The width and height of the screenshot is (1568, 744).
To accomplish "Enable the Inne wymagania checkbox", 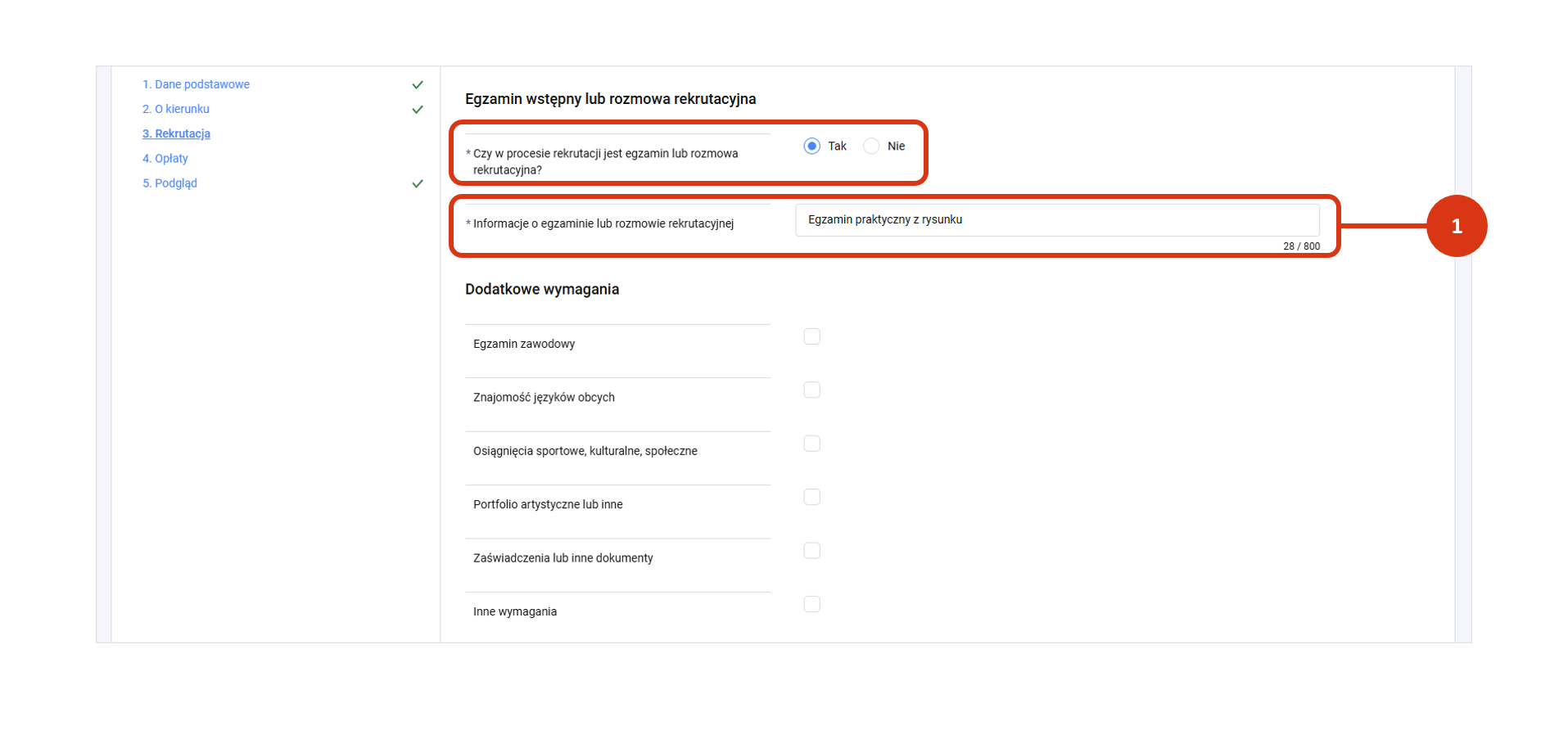I will 811,604.
